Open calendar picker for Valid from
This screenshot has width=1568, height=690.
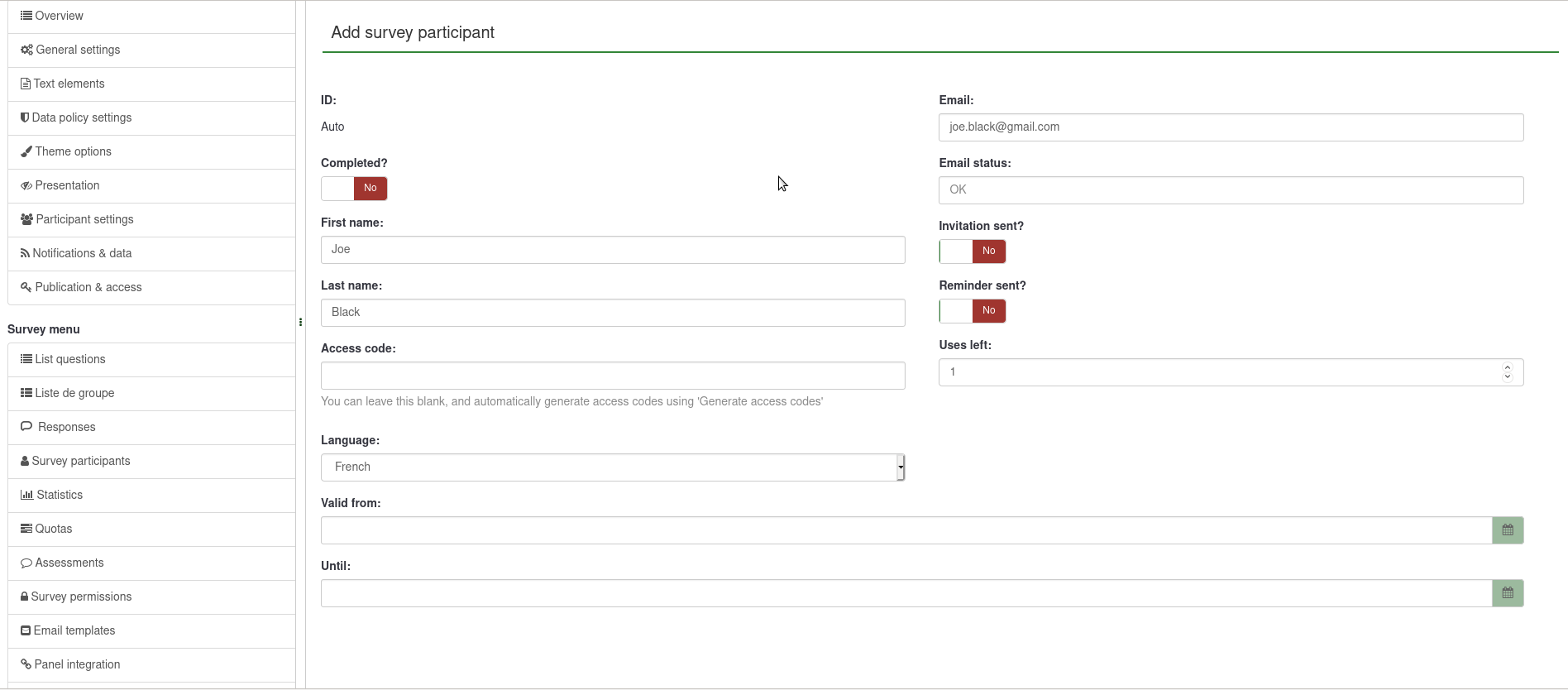tap(1507, 530)
